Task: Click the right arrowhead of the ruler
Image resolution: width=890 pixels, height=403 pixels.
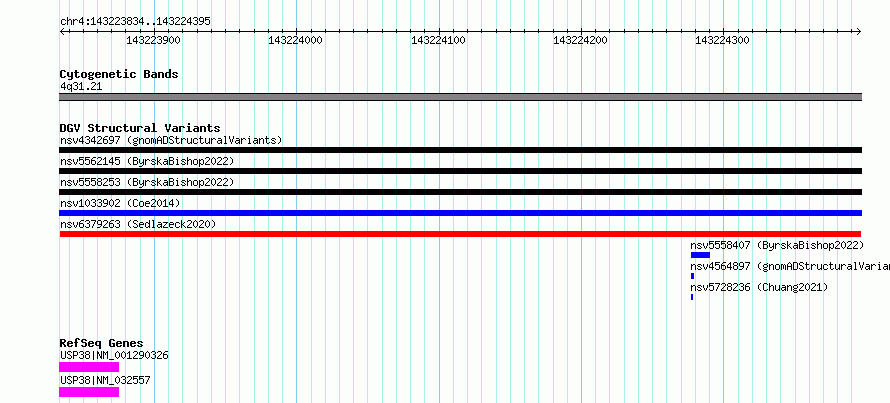Action: [x=858, y=31]
